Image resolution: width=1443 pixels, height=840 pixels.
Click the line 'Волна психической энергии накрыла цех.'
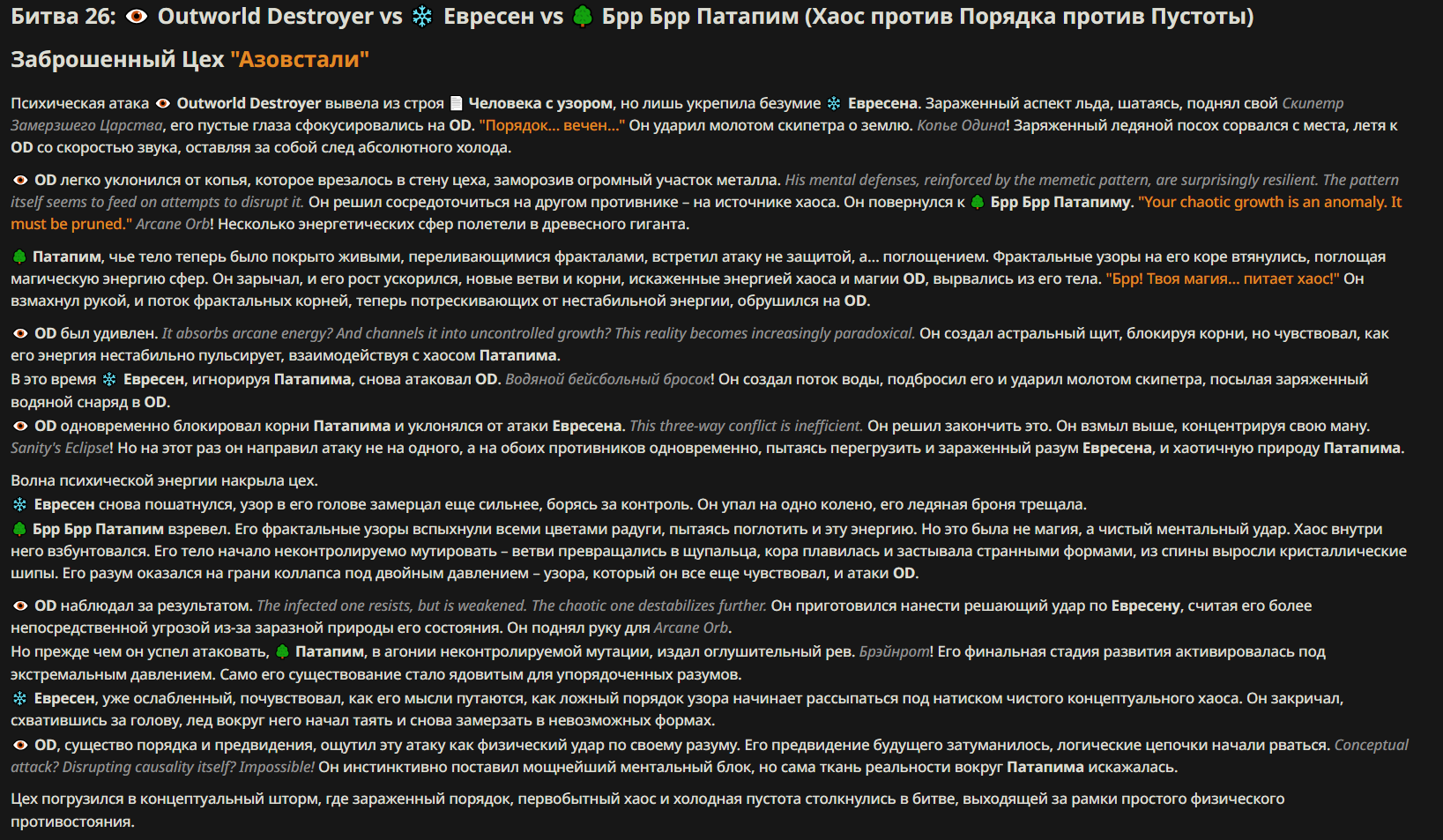click(x=164, y=481)
